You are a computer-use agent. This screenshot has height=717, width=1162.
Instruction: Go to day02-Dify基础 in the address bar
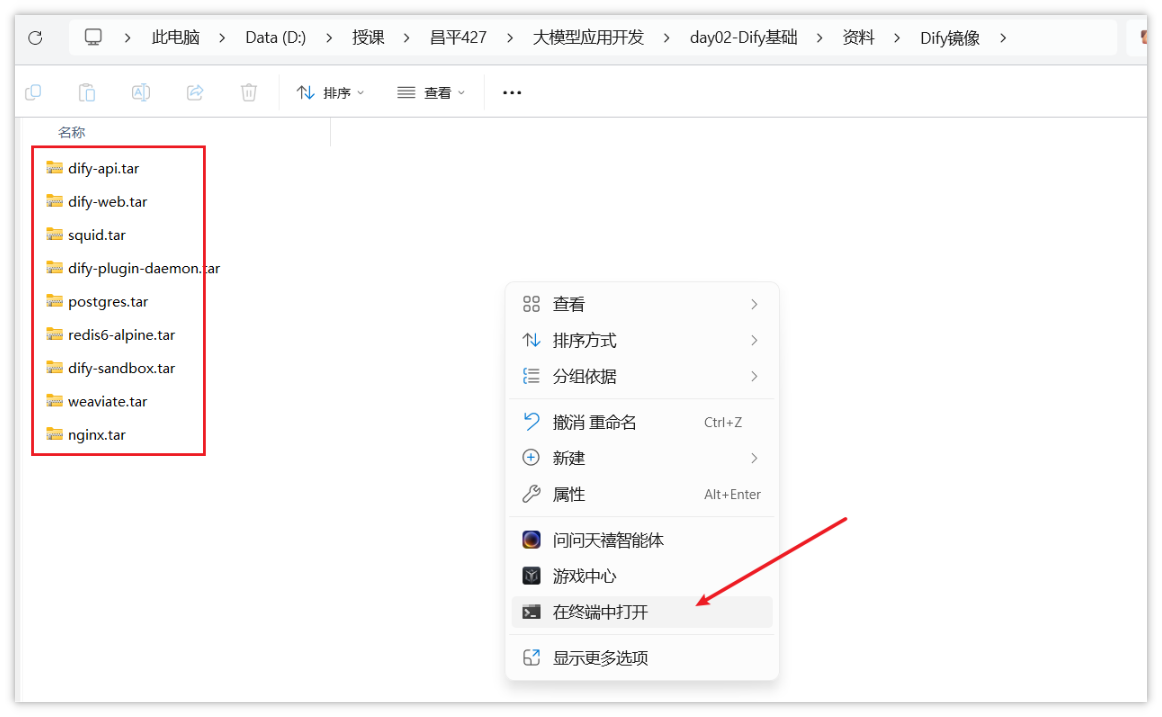743,38
